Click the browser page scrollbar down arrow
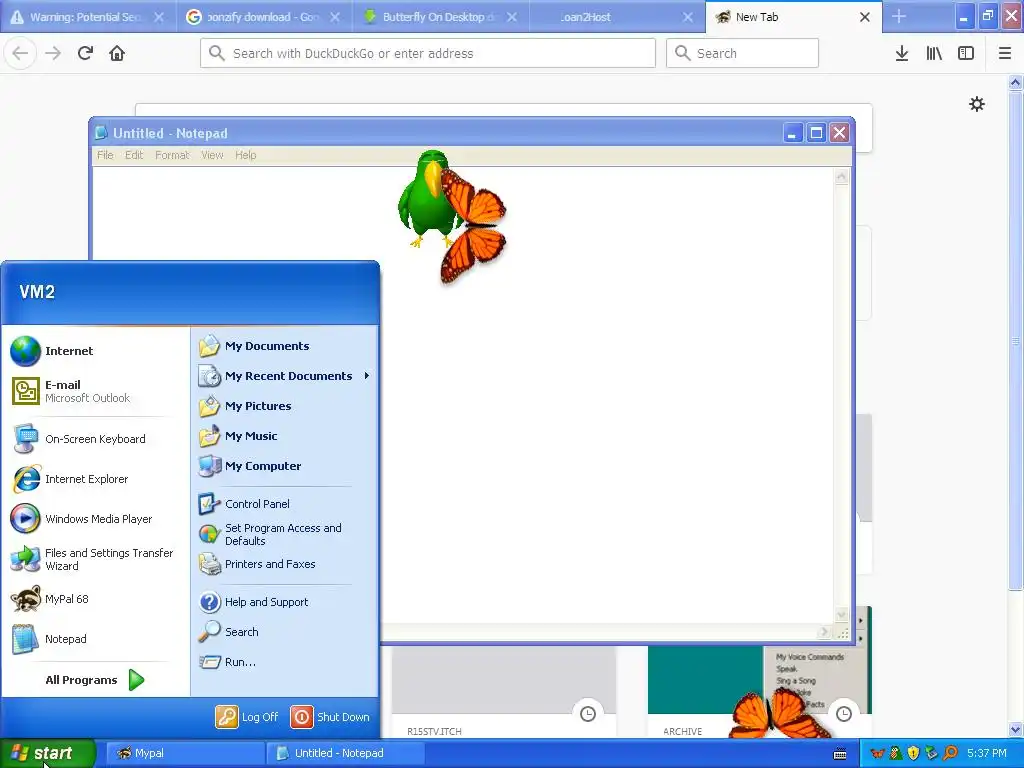 (1016, 730)
